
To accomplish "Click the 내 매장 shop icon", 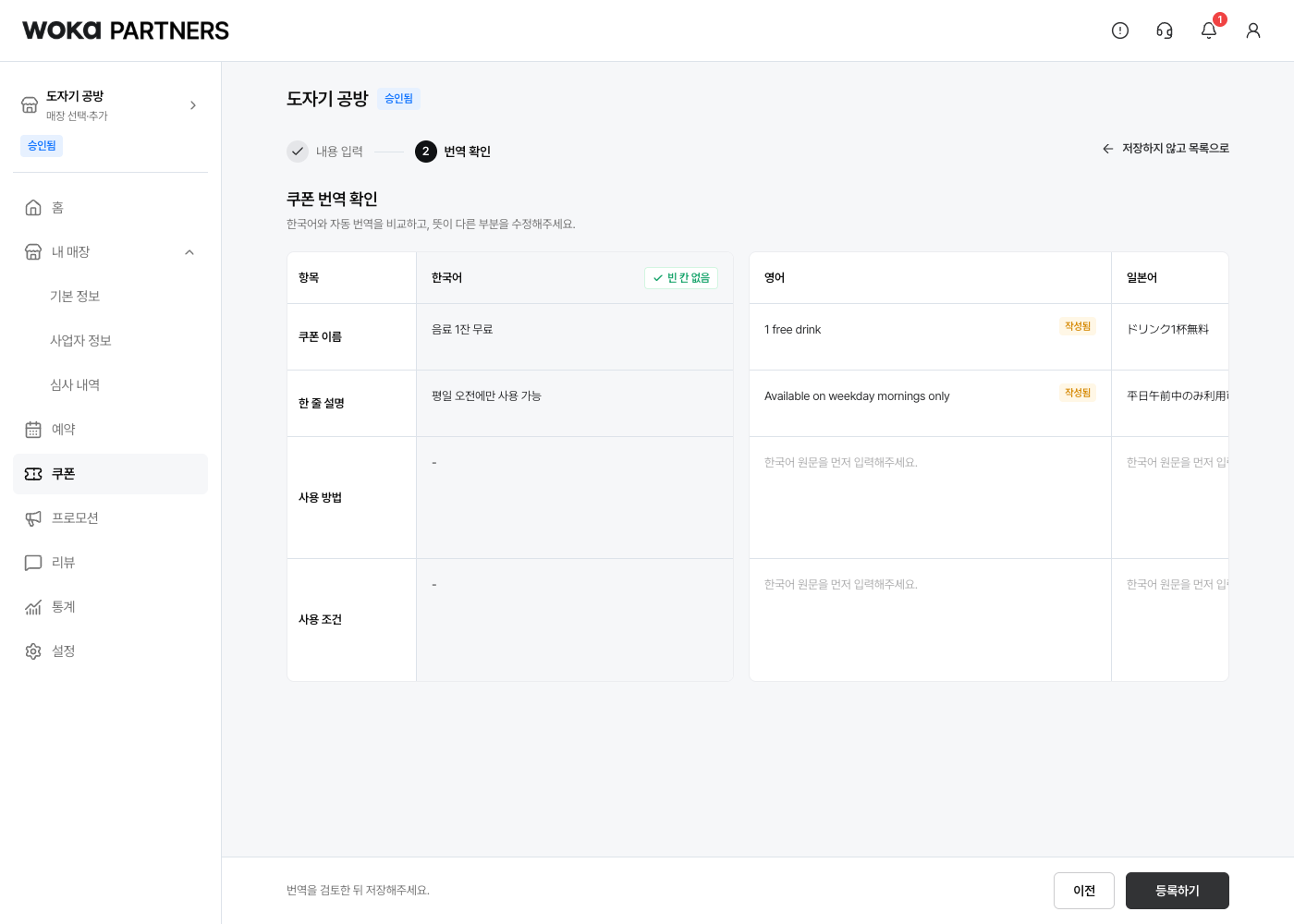I will click(x=33, y=252).
